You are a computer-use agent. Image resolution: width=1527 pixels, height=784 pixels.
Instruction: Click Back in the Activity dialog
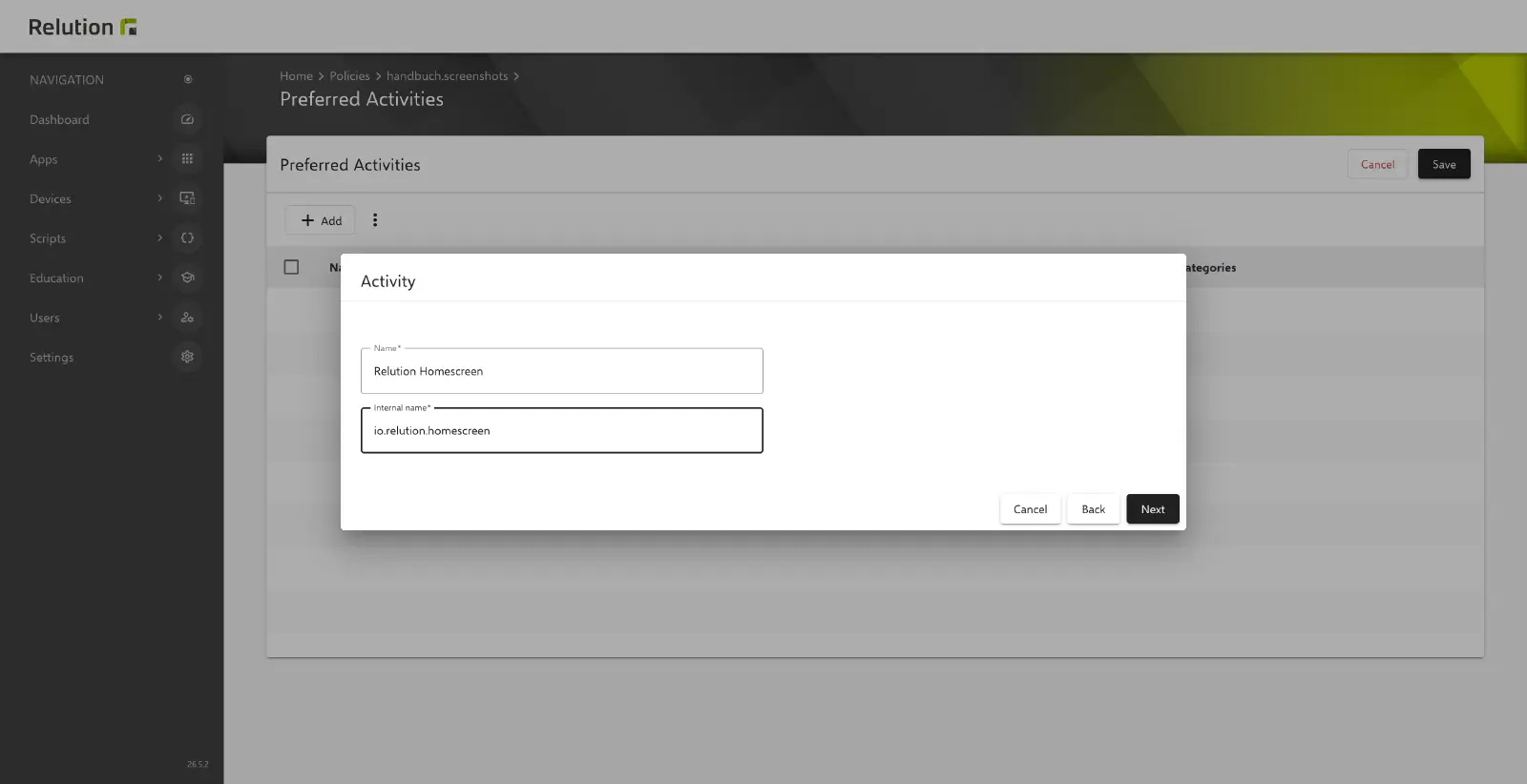coord(1093,509)
